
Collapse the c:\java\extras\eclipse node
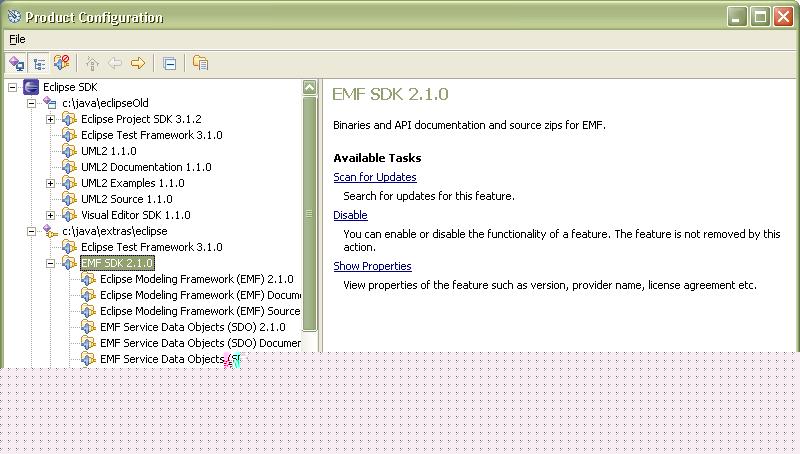tap(32, 231)
